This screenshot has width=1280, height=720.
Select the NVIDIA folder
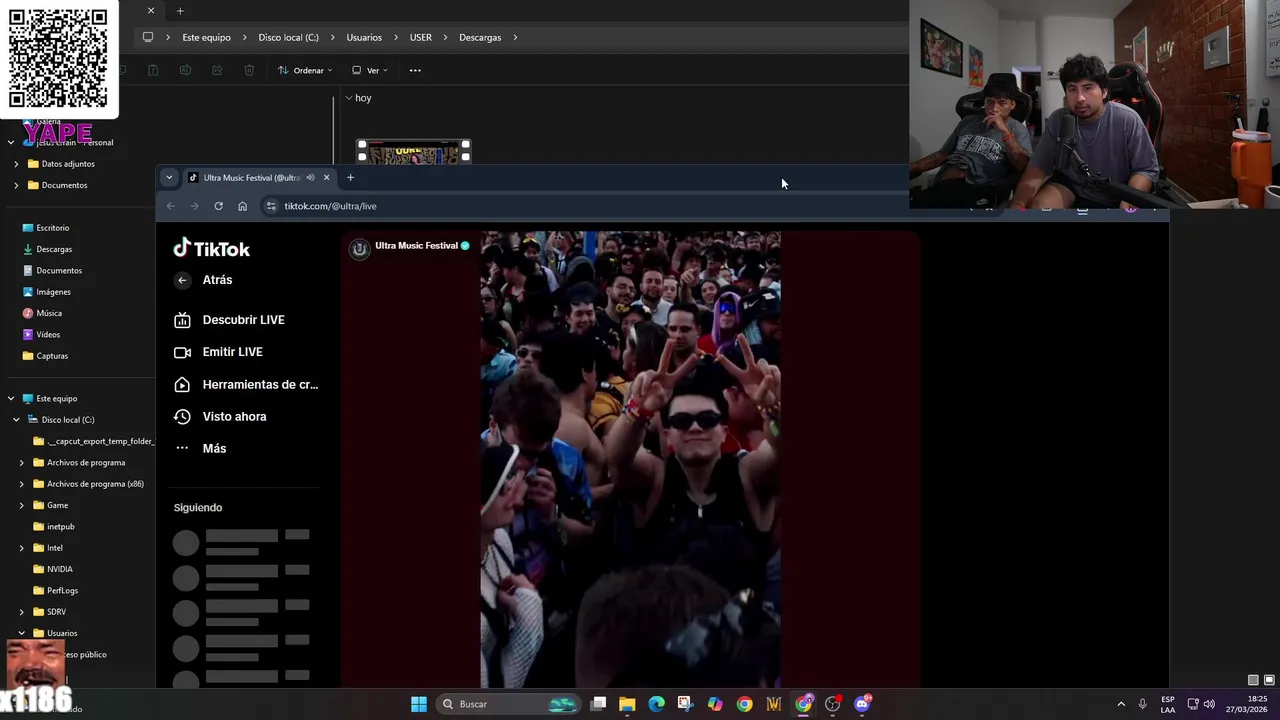point(53,569)
